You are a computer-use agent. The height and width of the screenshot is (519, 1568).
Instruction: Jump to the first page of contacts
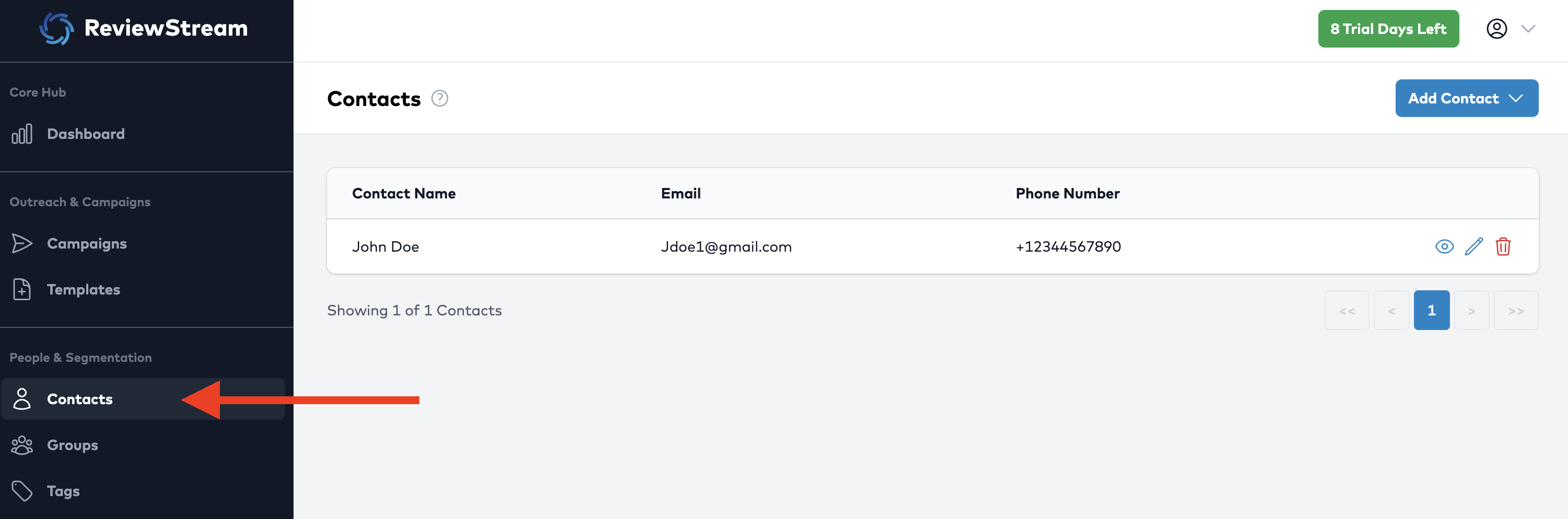coord(1347,310)
